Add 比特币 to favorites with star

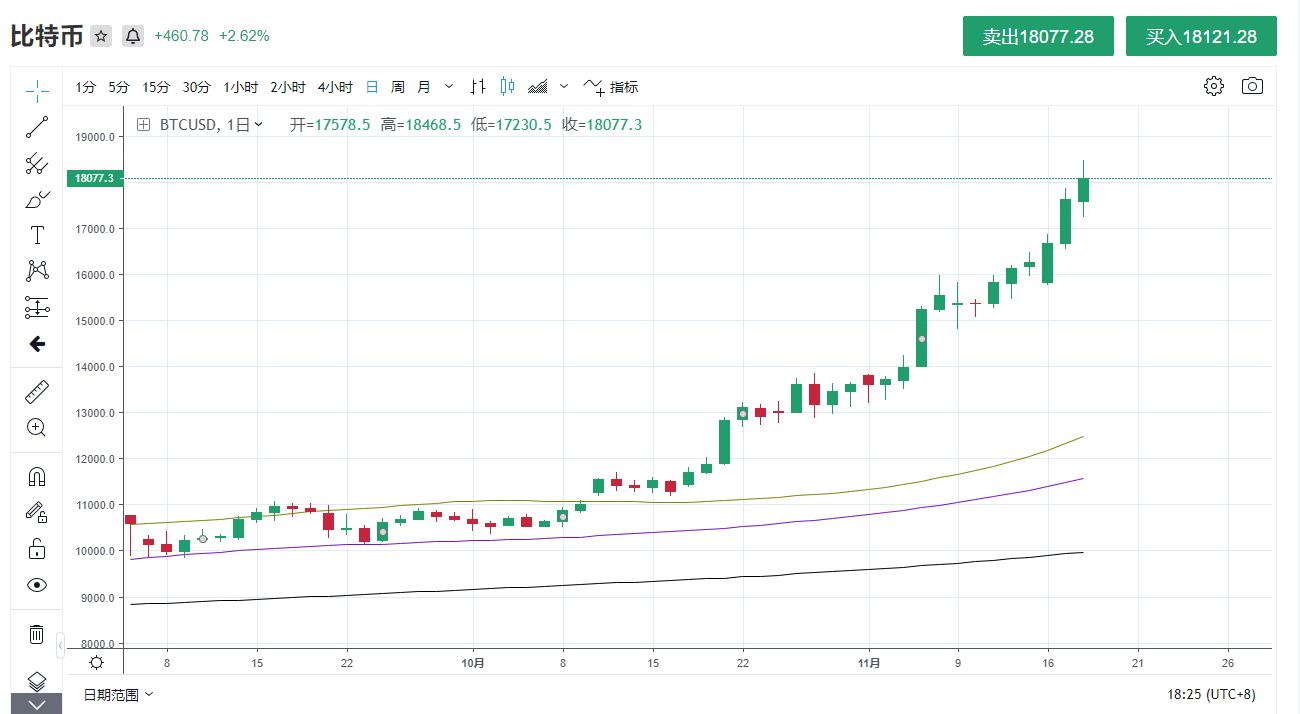[x=101, y=36]
